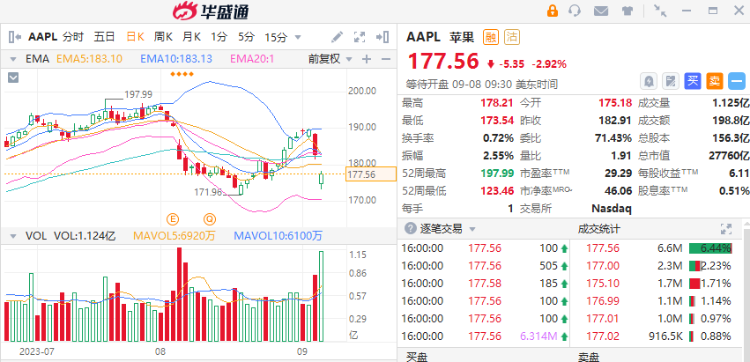The width and height of the screenshot is (750, 362).
Task: Open the VOL indicator dropdown arrow
Action: coord(13,235)
